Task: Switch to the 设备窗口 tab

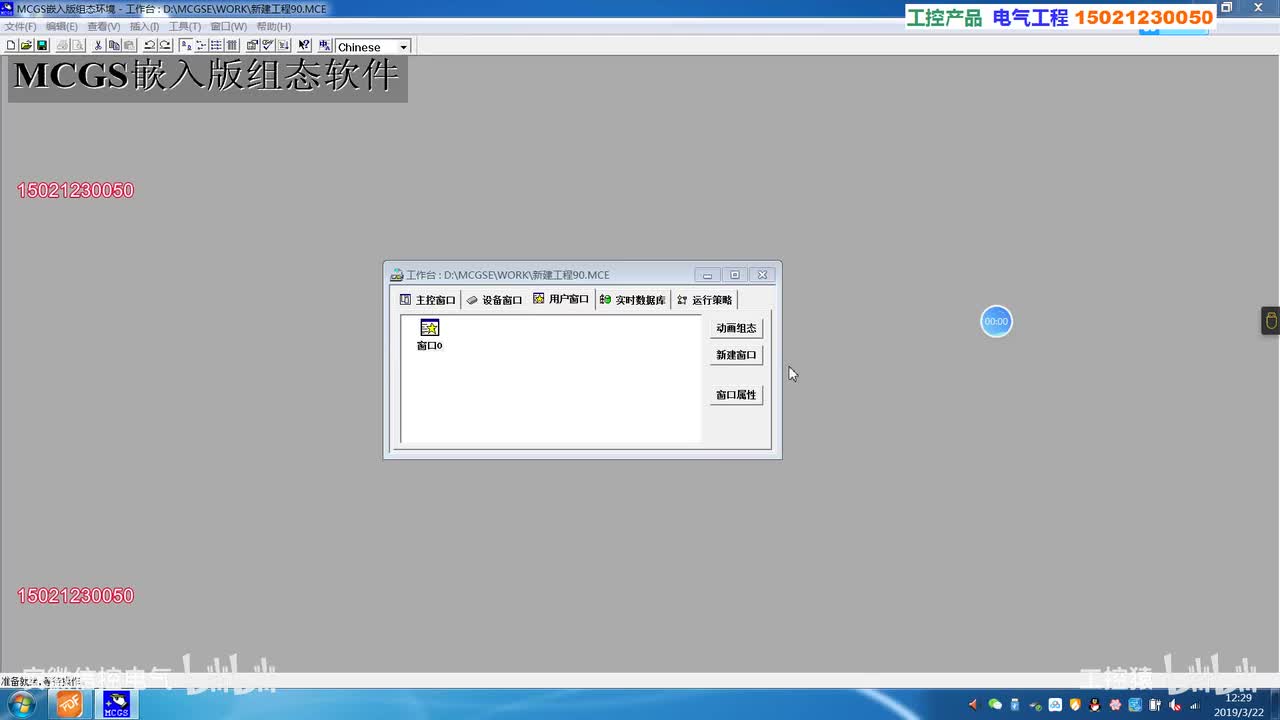Action: point(495,300)
